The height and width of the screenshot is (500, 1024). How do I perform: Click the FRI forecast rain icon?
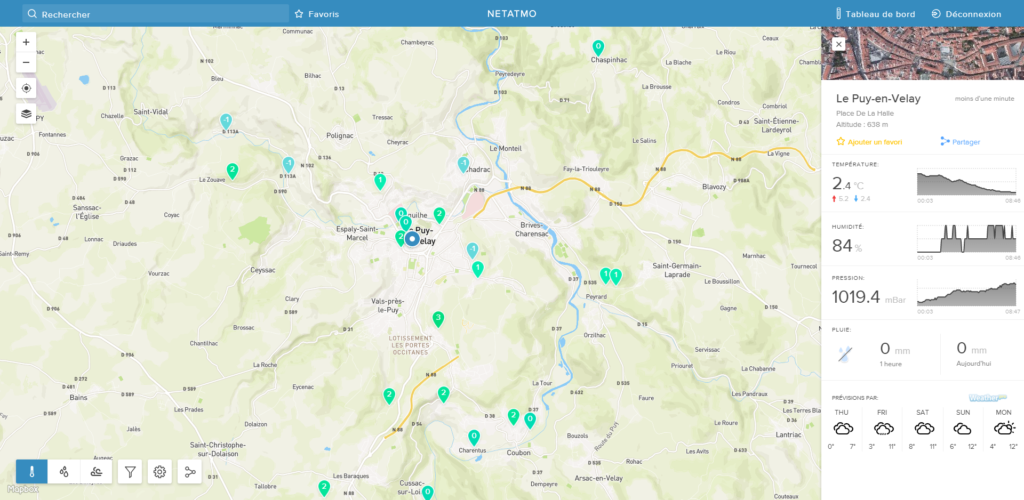pos(884,429)
